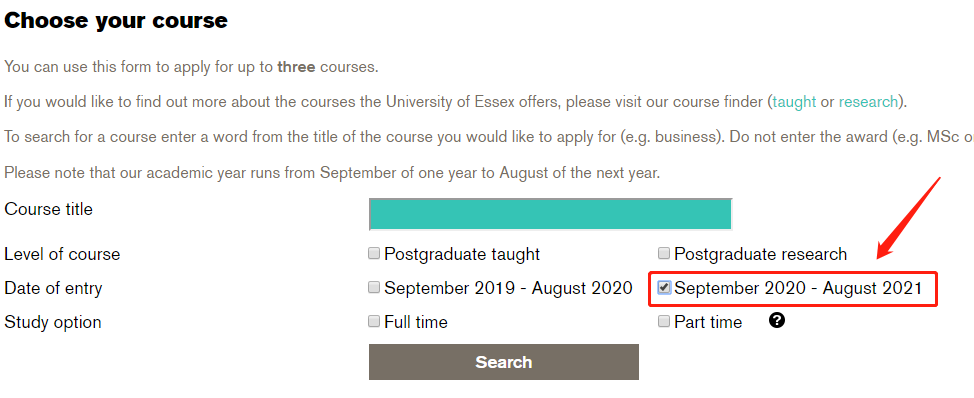Tick the Postgraduate research checkbox

pos(664,253)
